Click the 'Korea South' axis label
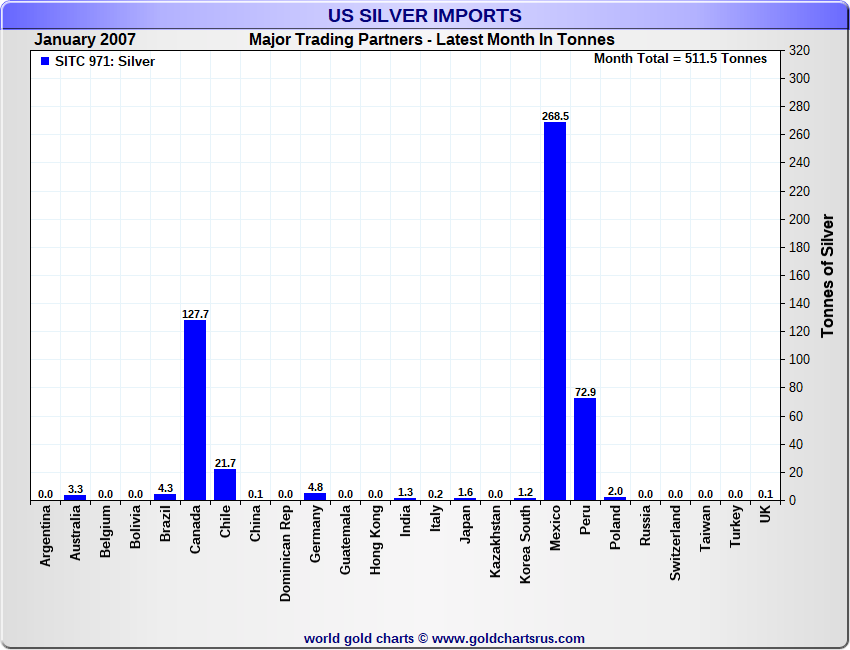 [x=525, y=544]
